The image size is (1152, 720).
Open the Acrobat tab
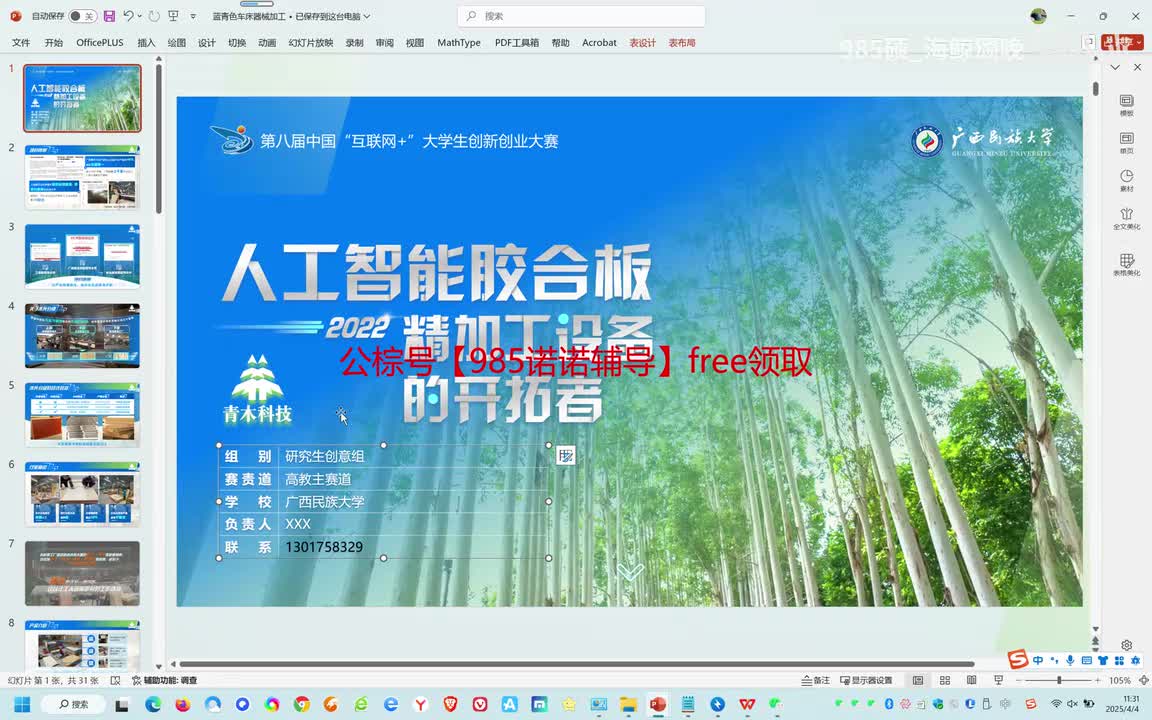pos(599,43)
